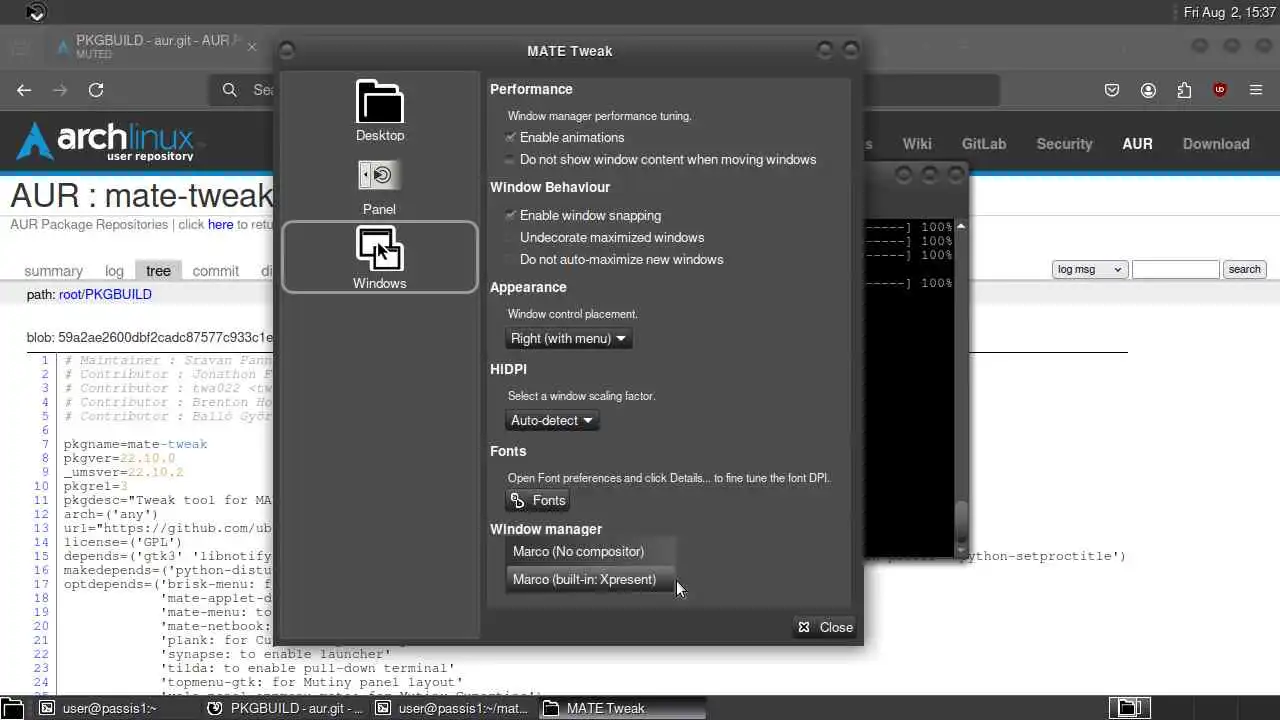The image size is (1280, 720).
Task: Open the GitLab nav link
Action: point(984,144)
